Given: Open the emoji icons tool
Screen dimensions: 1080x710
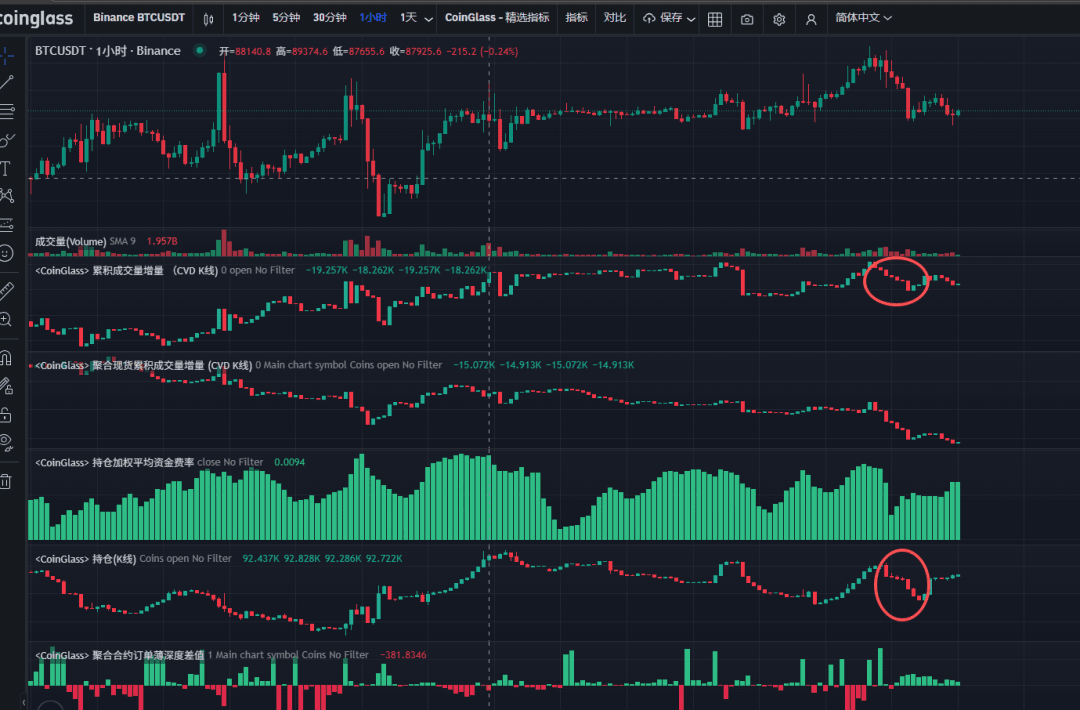Looking at the screenshot, I should [6, 253].
